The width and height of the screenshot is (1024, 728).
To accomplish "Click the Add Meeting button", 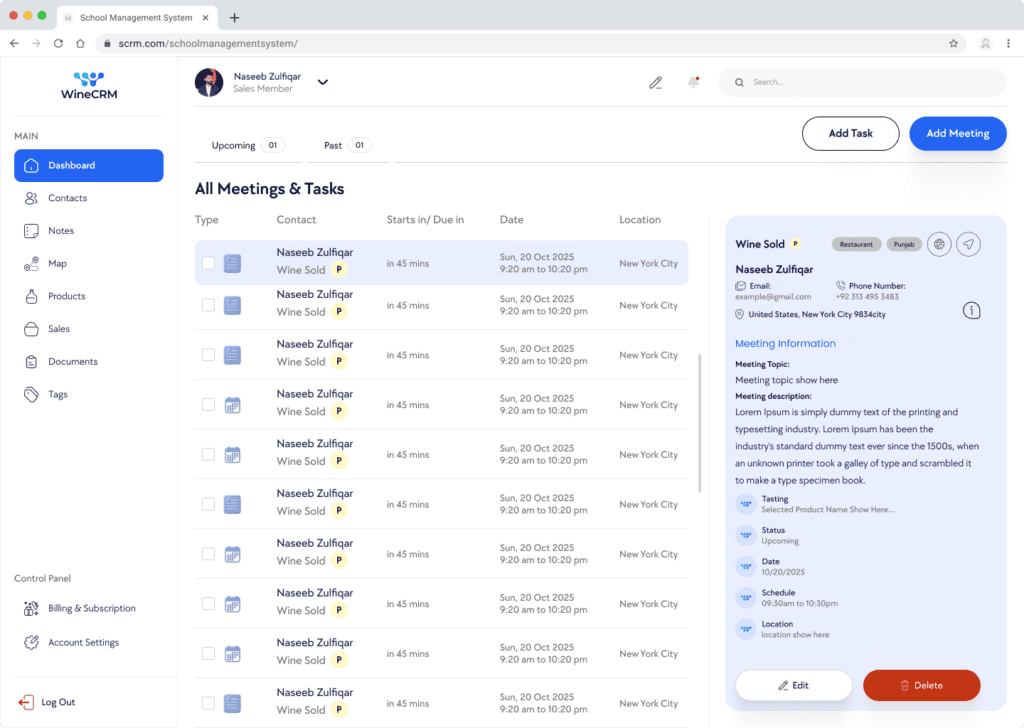I will pyautogui.click(x=957, y=134).
